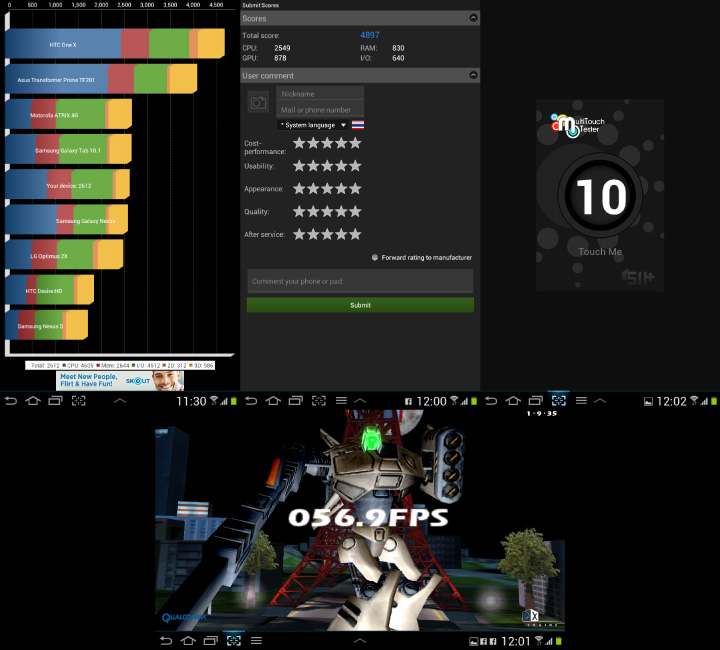Viewport: 720px width, 650px height.
Task: Expand the up chevron in the 12:00 bar
Action: (x=360, y=401)
